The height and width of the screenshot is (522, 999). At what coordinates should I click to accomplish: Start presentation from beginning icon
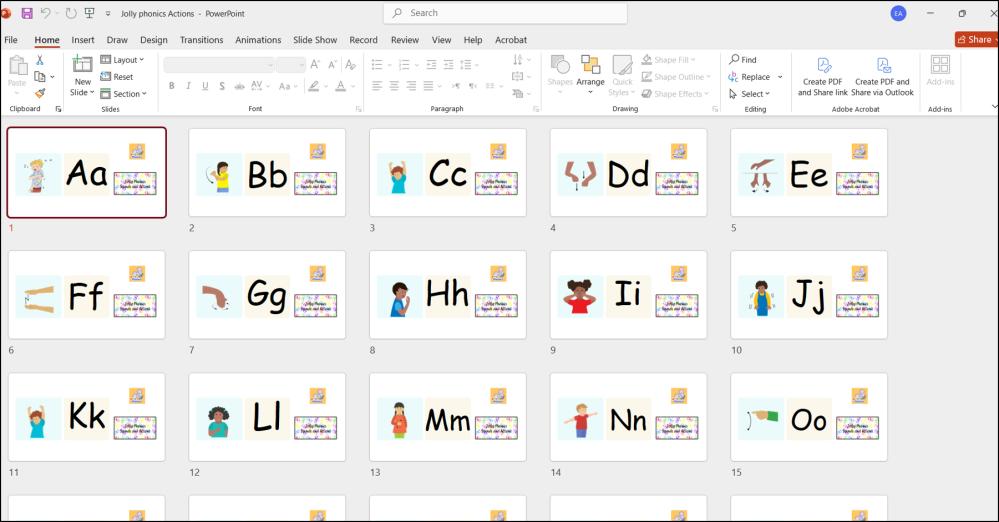point(89,13)
